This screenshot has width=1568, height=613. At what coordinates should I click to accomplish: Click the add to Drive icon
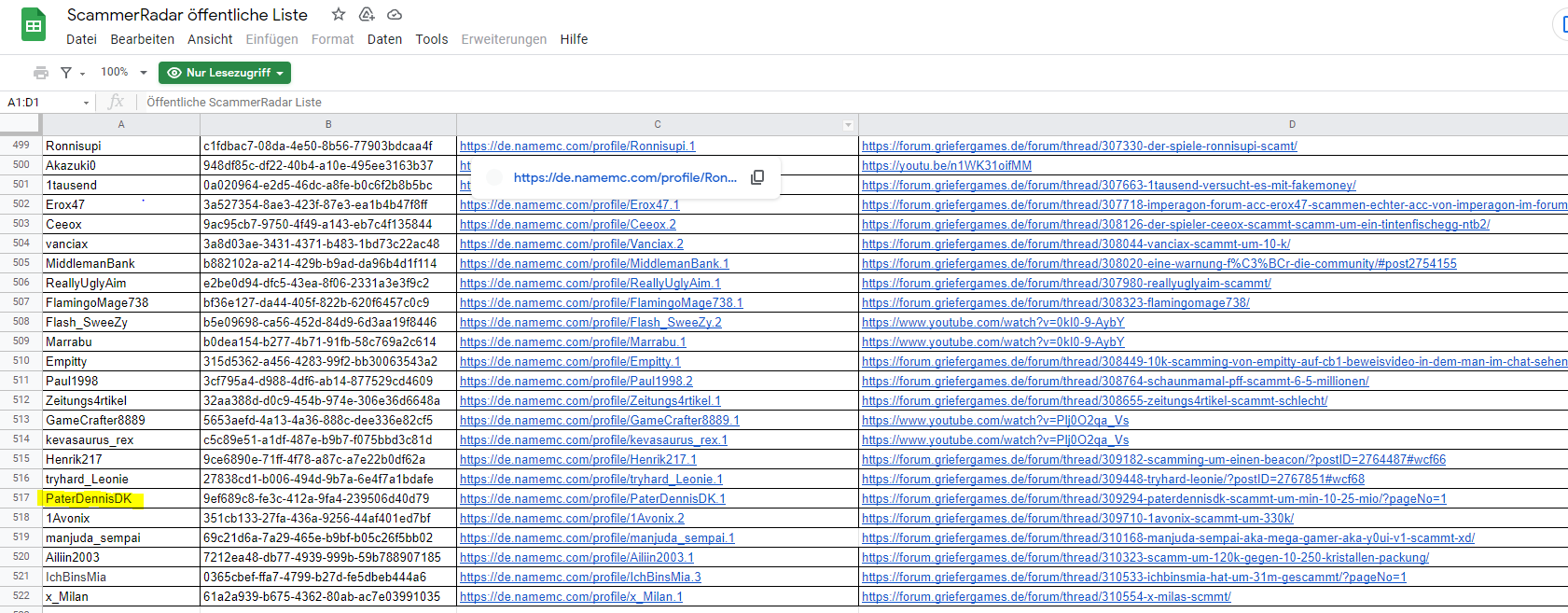(x=367, y=14)
